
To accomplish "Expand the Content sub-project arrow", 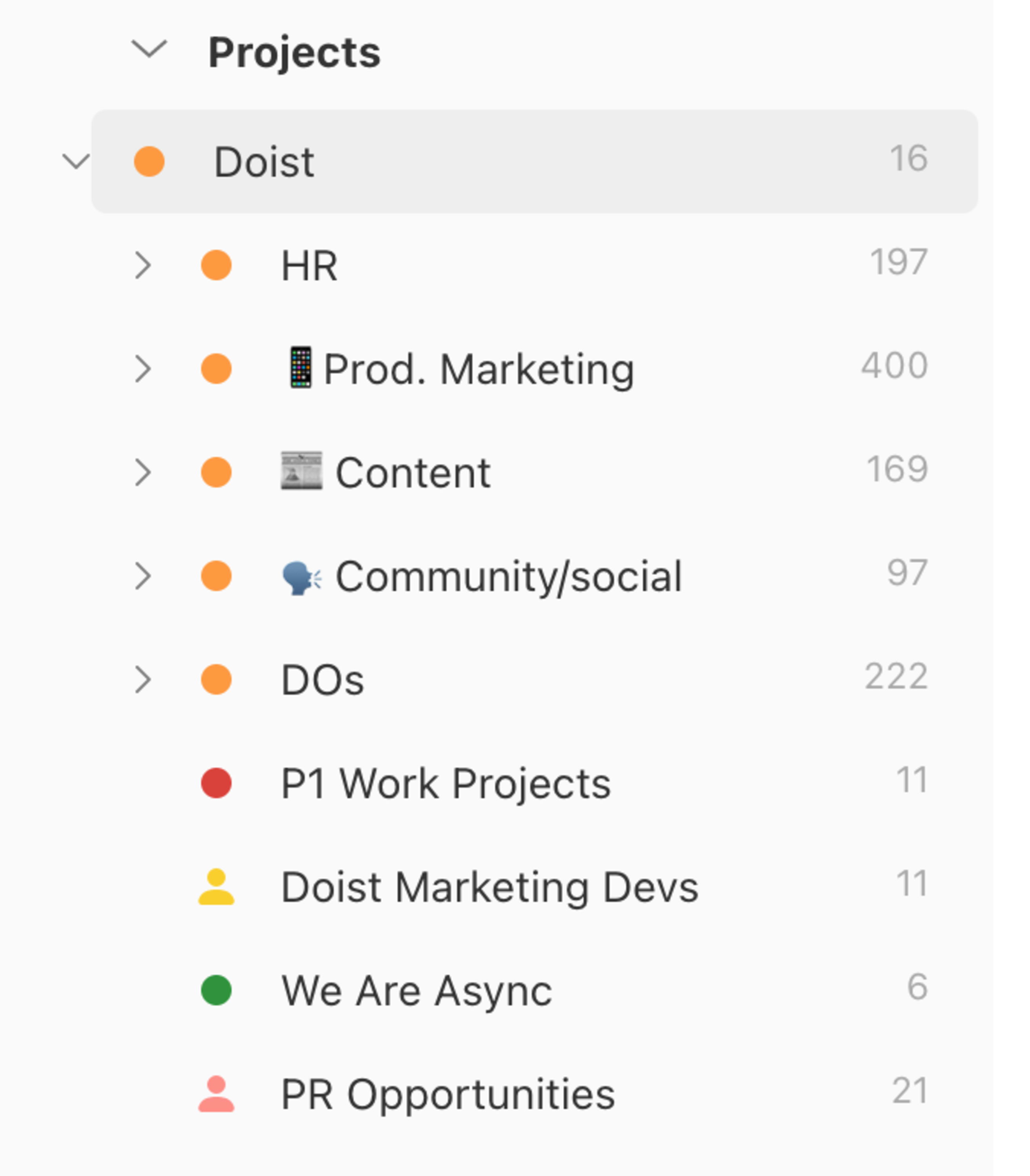I will 142,472.
